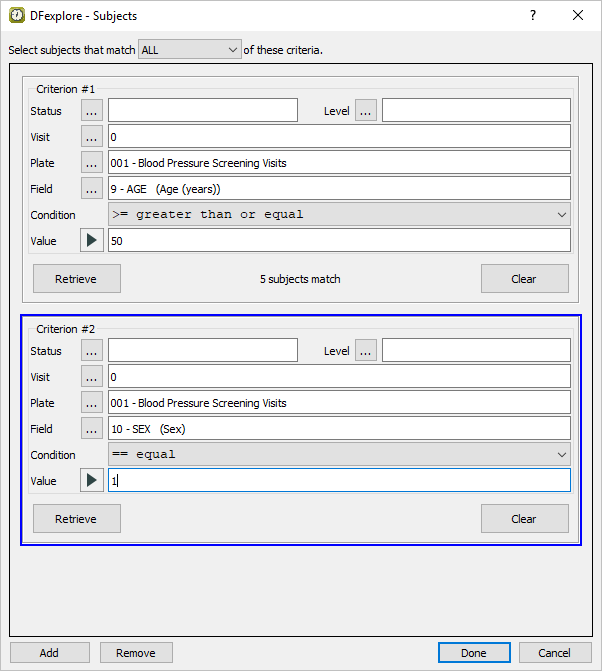Click Clear in Criterion #2
The image size is (602, 671).
click(x=524, y=519)
